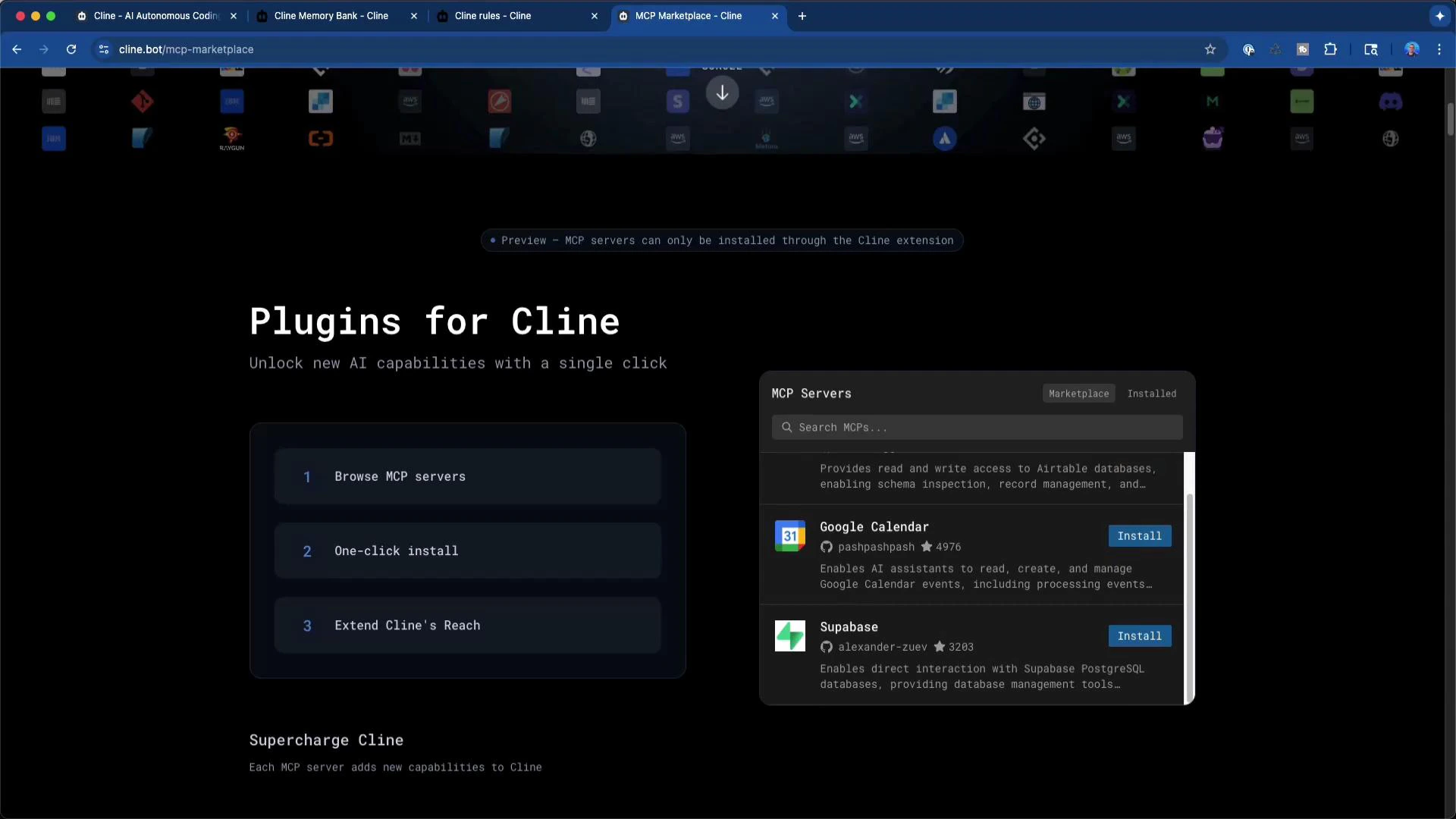Viewport: 1456px width, 819px height.
Task: Click the Preview MCP servers notice pill
Action: tap(722, 240)
